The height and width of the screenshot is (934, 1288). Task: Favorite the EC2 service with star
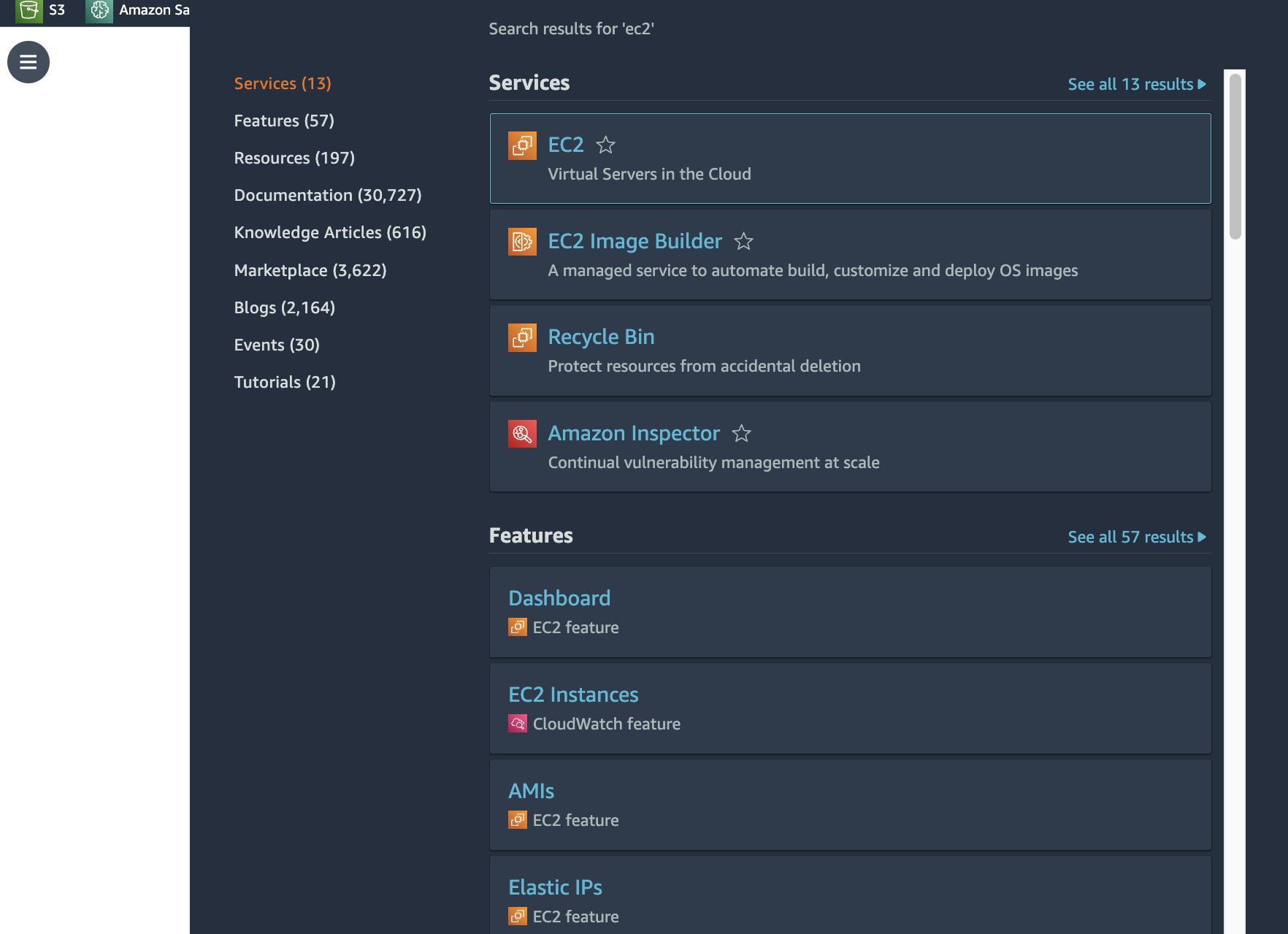tap(605, 145)
